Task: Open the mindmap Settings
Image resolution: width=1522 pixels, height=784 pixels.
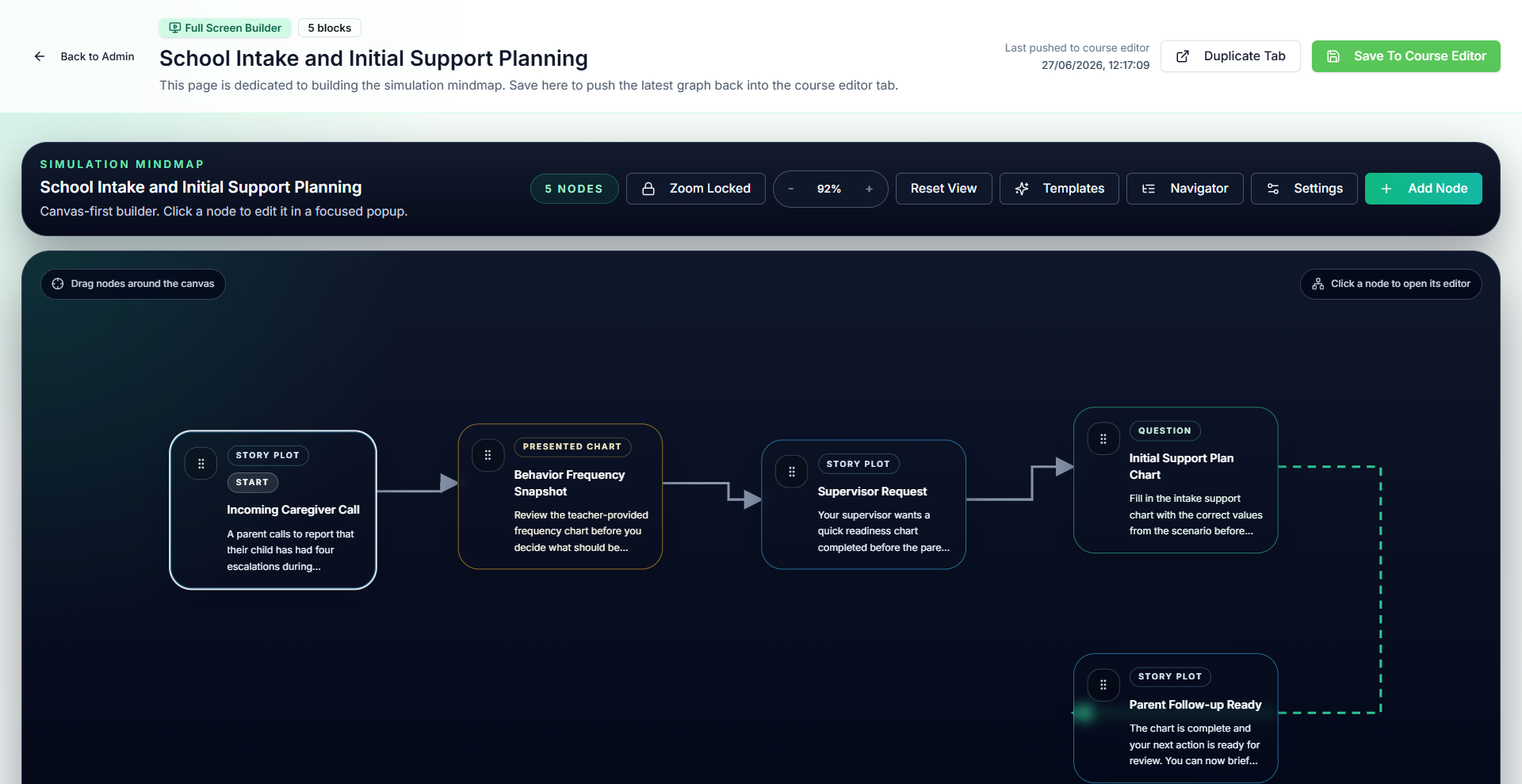Action: [1304, 189]
